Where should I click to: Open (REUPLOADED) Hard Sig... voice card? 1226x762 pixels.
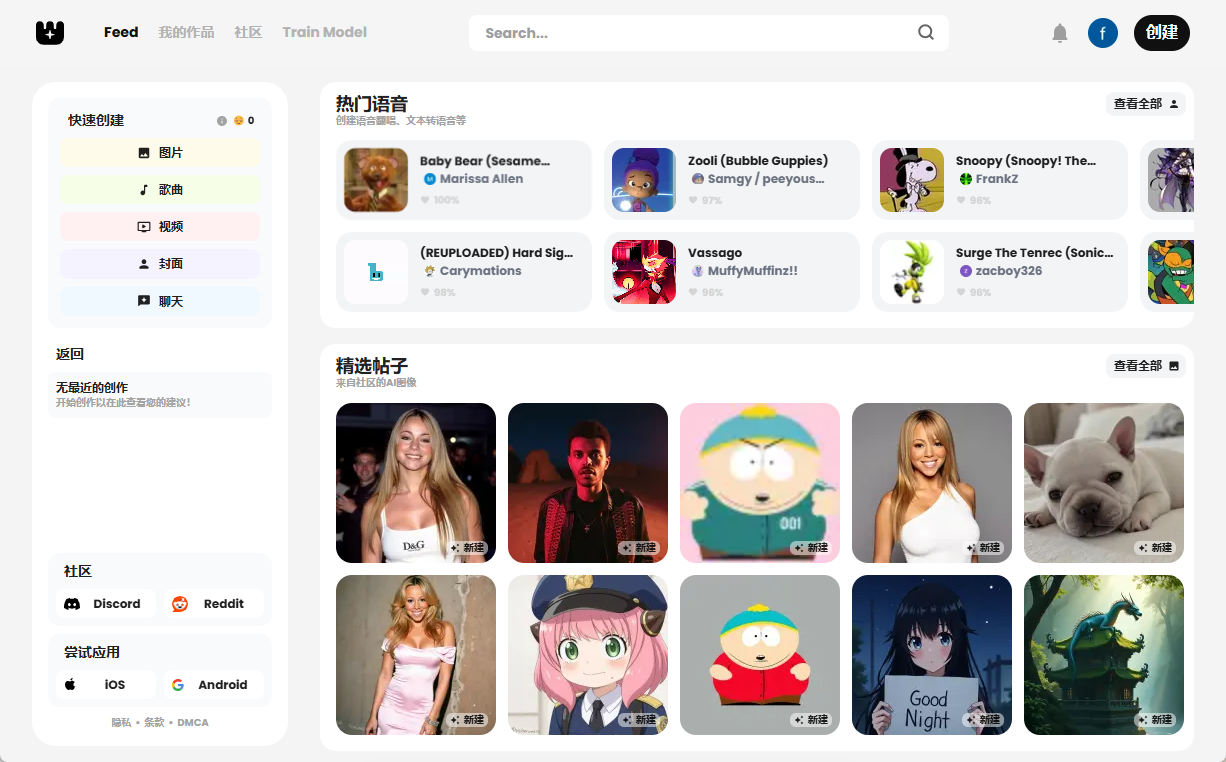pyautogui.click(x=464, y=272)
